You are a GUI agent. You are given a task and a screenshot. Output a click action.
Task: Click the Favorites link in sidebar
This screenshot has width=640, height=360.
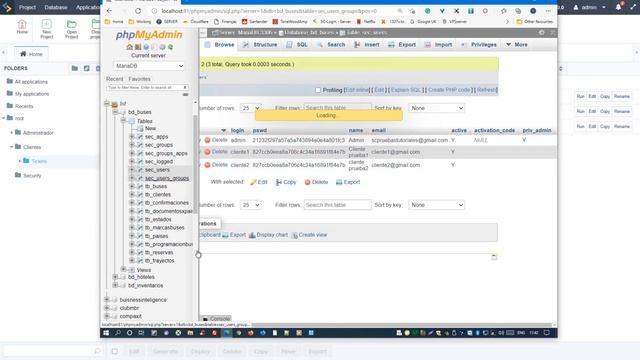click(x=139, y=79)
